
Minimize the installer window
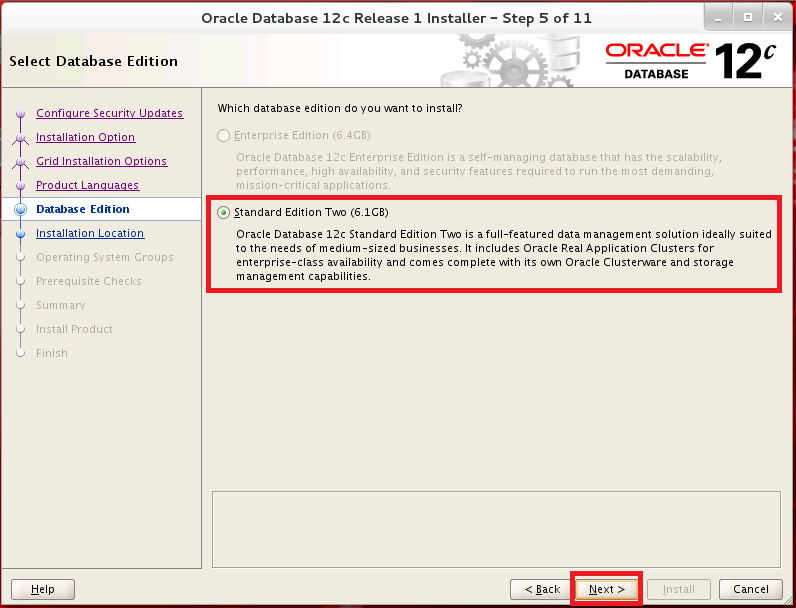coord(718,18)
